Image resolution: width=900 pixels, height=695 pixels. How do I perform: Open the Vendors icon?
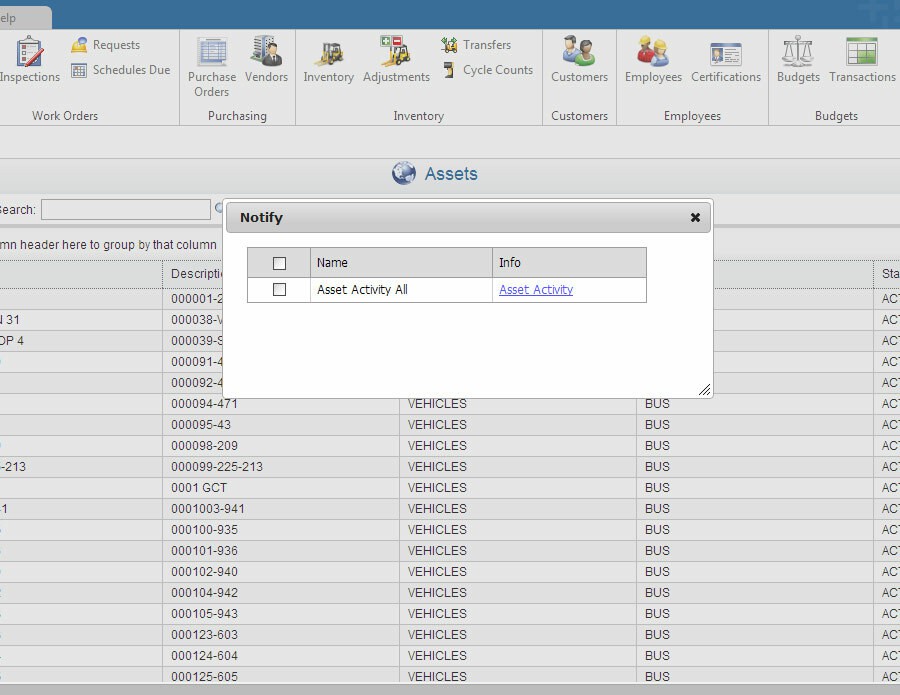point(266,54)
